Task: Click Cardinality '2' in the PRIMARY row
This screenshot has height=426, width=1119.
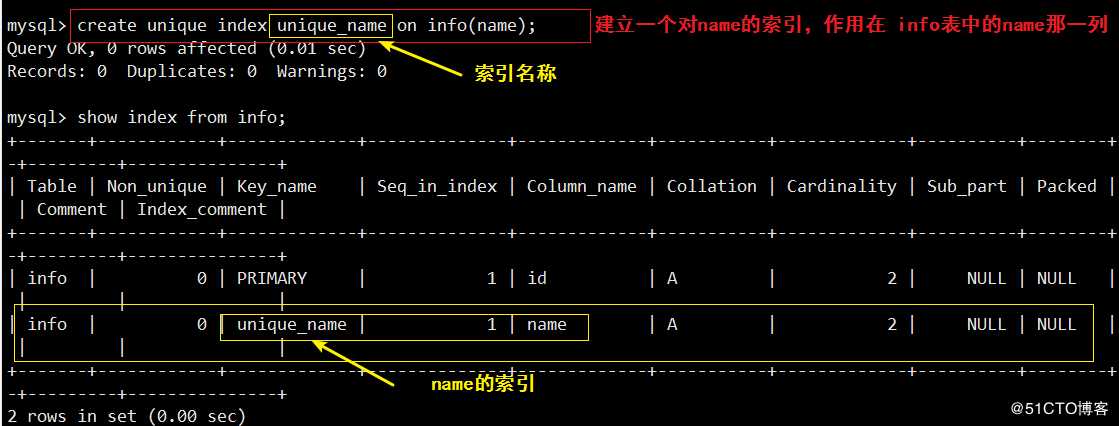Action: 891,278
